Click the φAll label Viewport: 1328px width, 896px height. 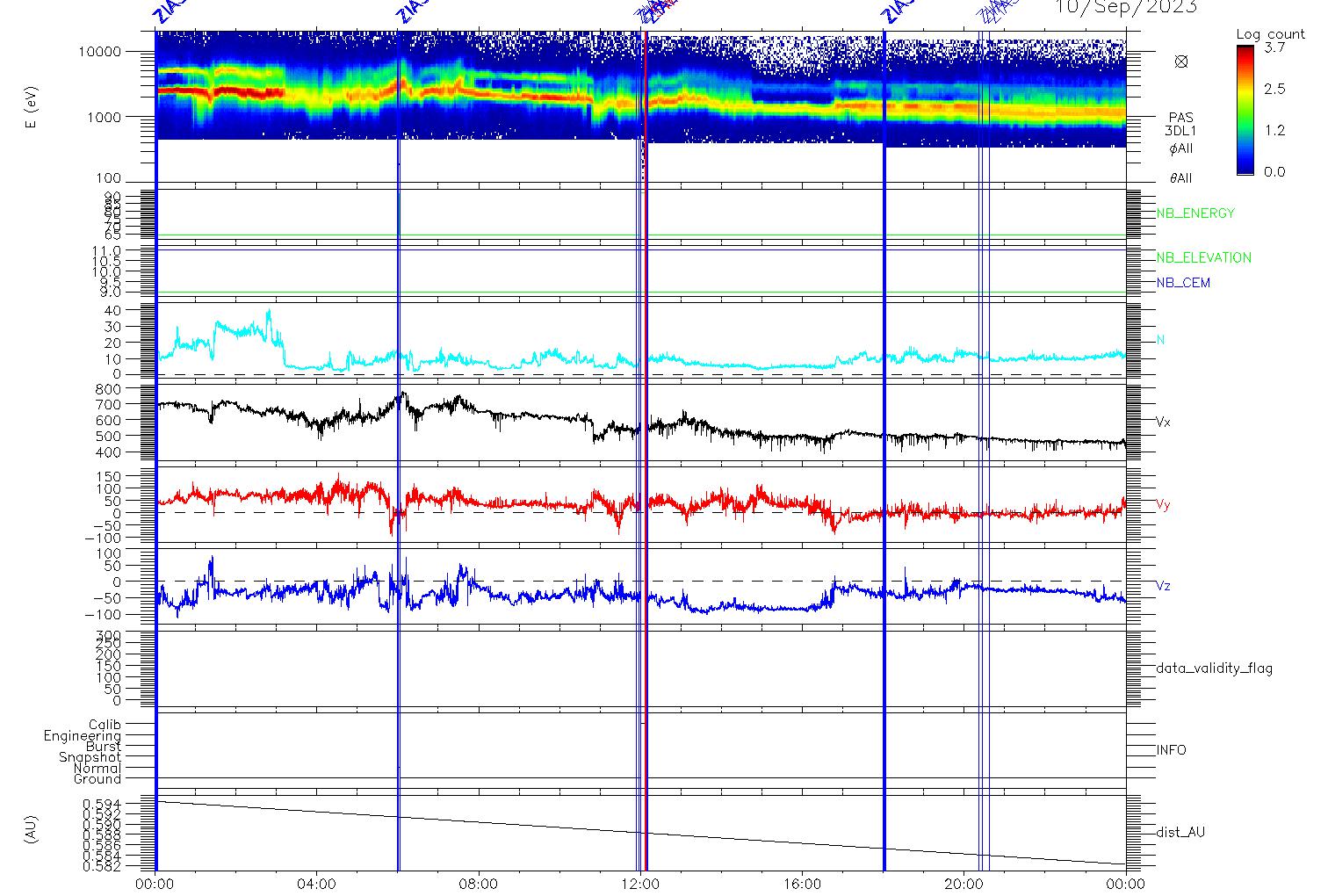pyautogui.click(x=1181, y=148)
